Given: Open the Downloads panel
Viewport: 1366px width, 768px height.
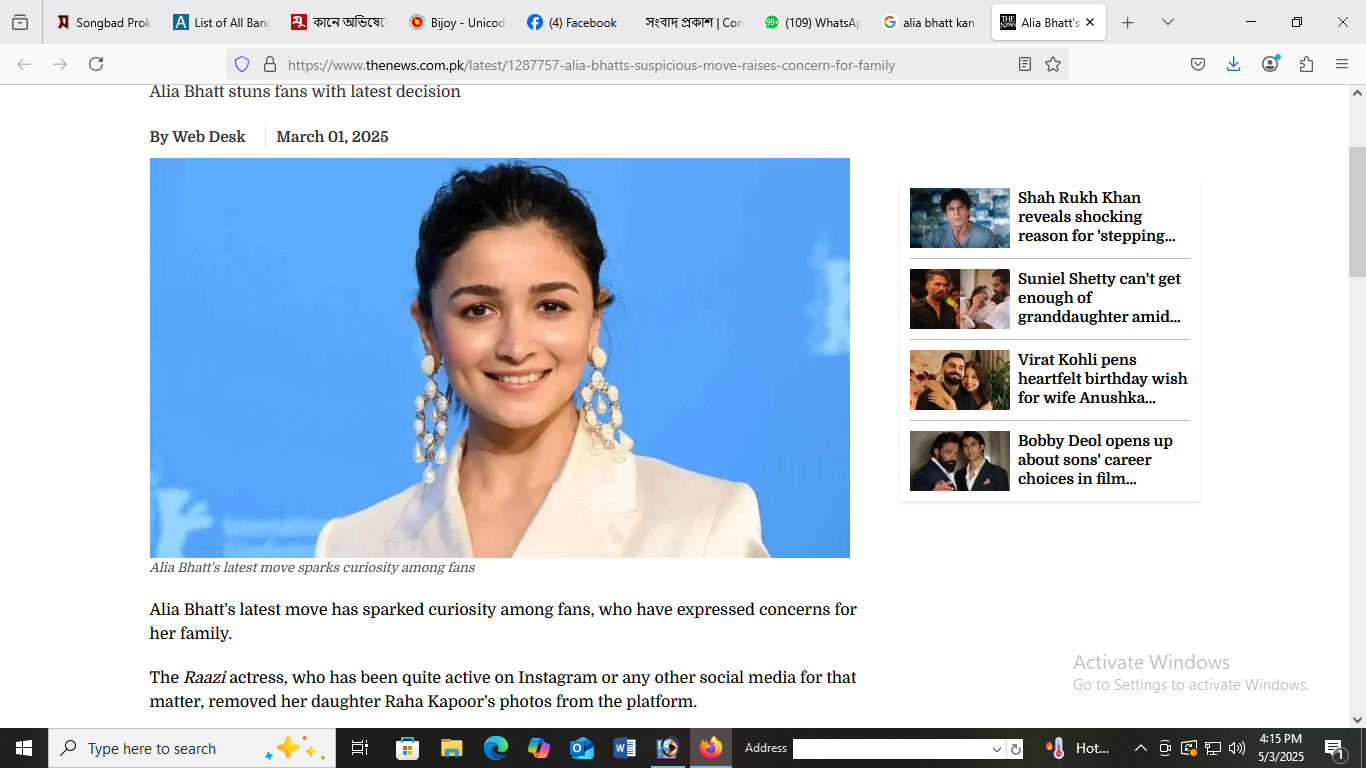Looking at the screenshot, I should (x=1234, y=64).
